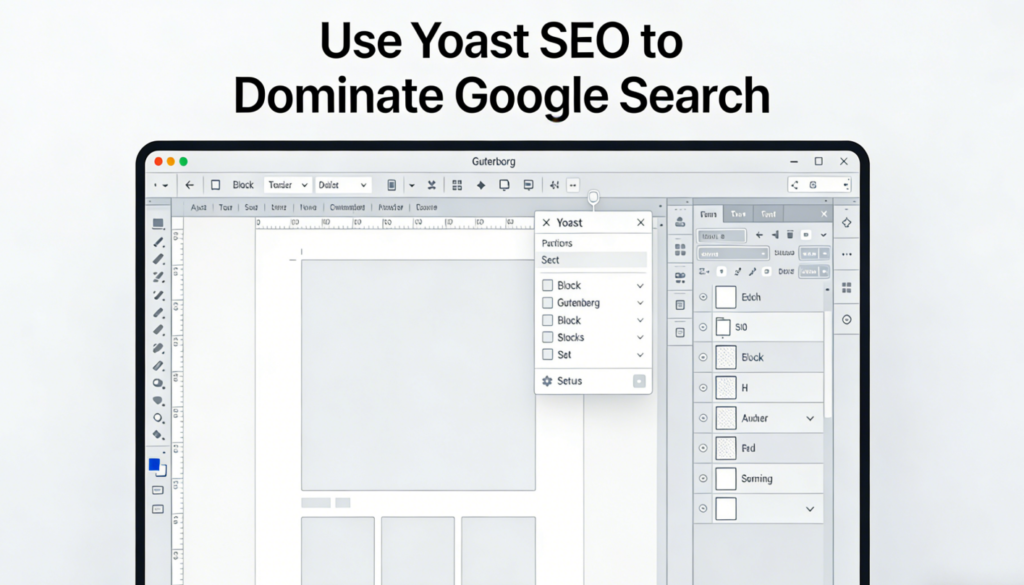Click the back arrow in the top toolbar
The image size is (1024, 585).
point(189,185)
